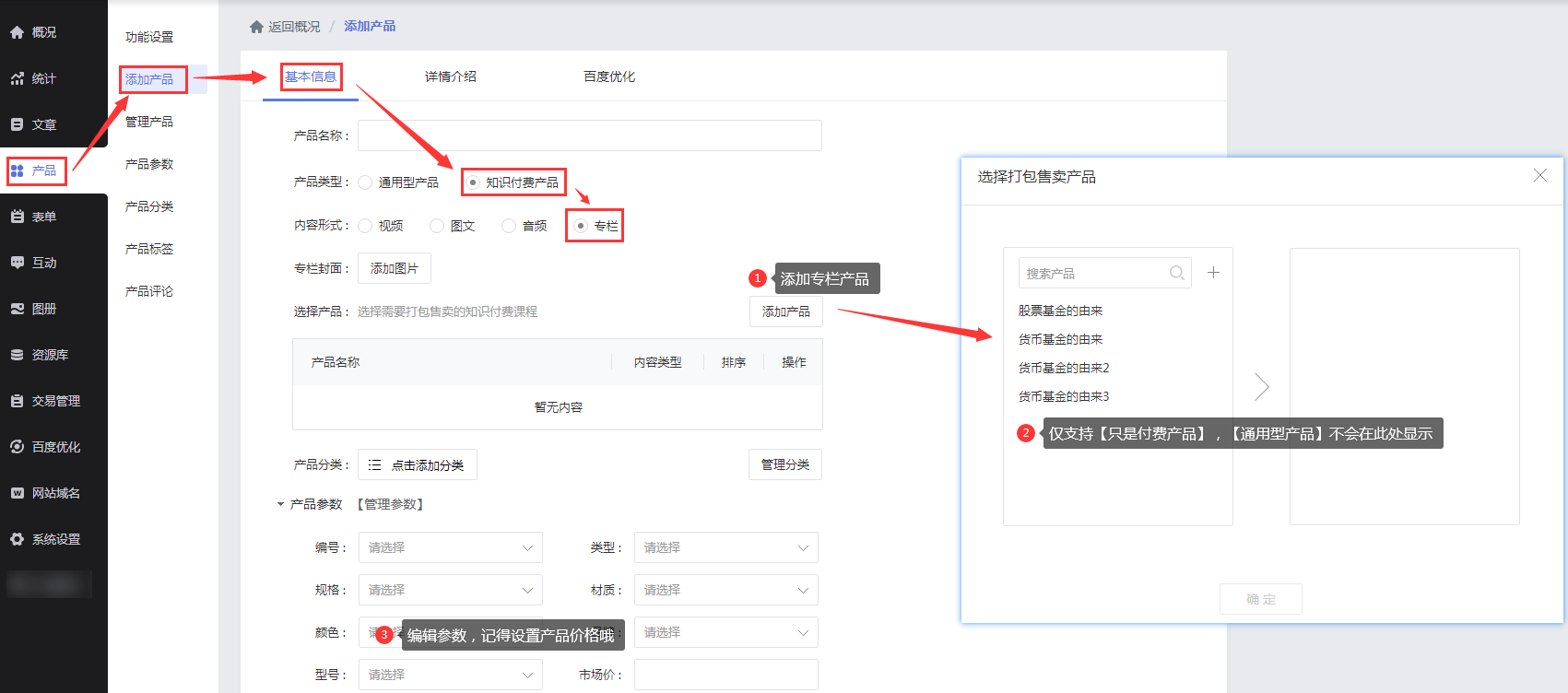The width and height of the screenshot is (1568, 693).
Task: Click the magnifier icon in 搜索产品 box
Action: 1176,273
